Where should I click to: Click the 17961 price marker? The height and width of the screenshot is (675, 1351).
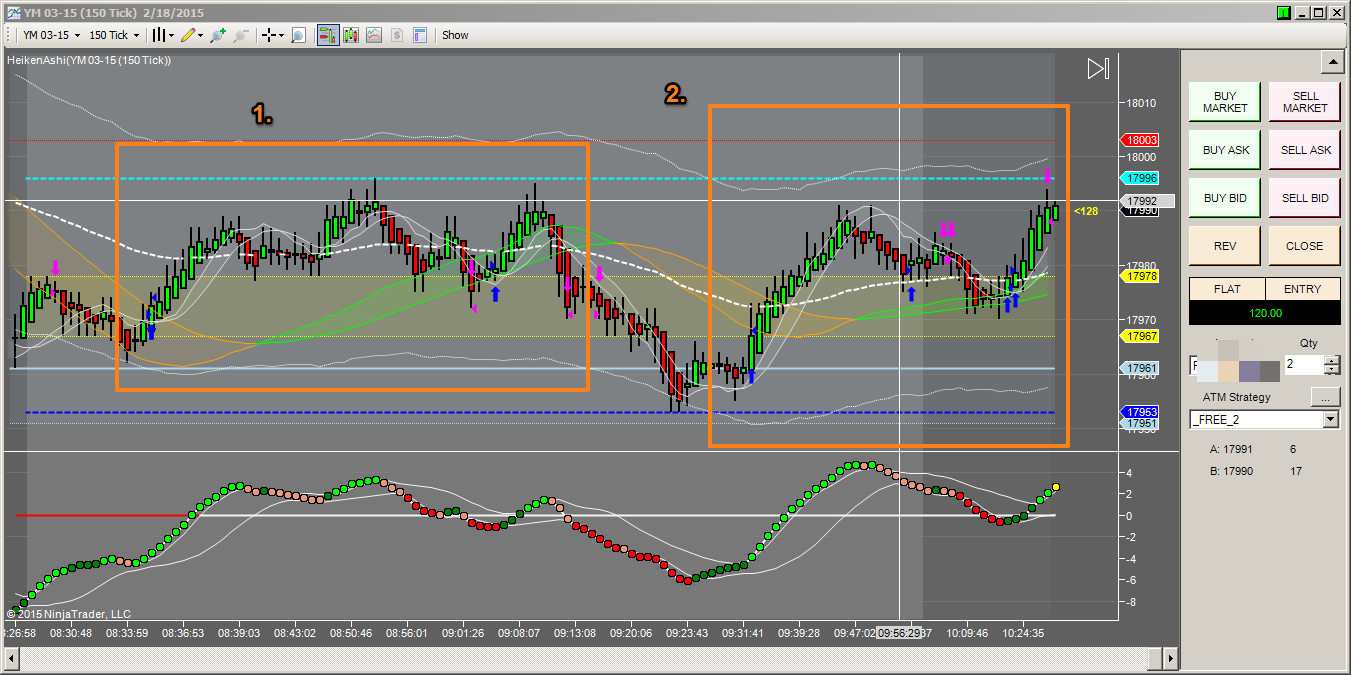click(x=1141, y=368)
